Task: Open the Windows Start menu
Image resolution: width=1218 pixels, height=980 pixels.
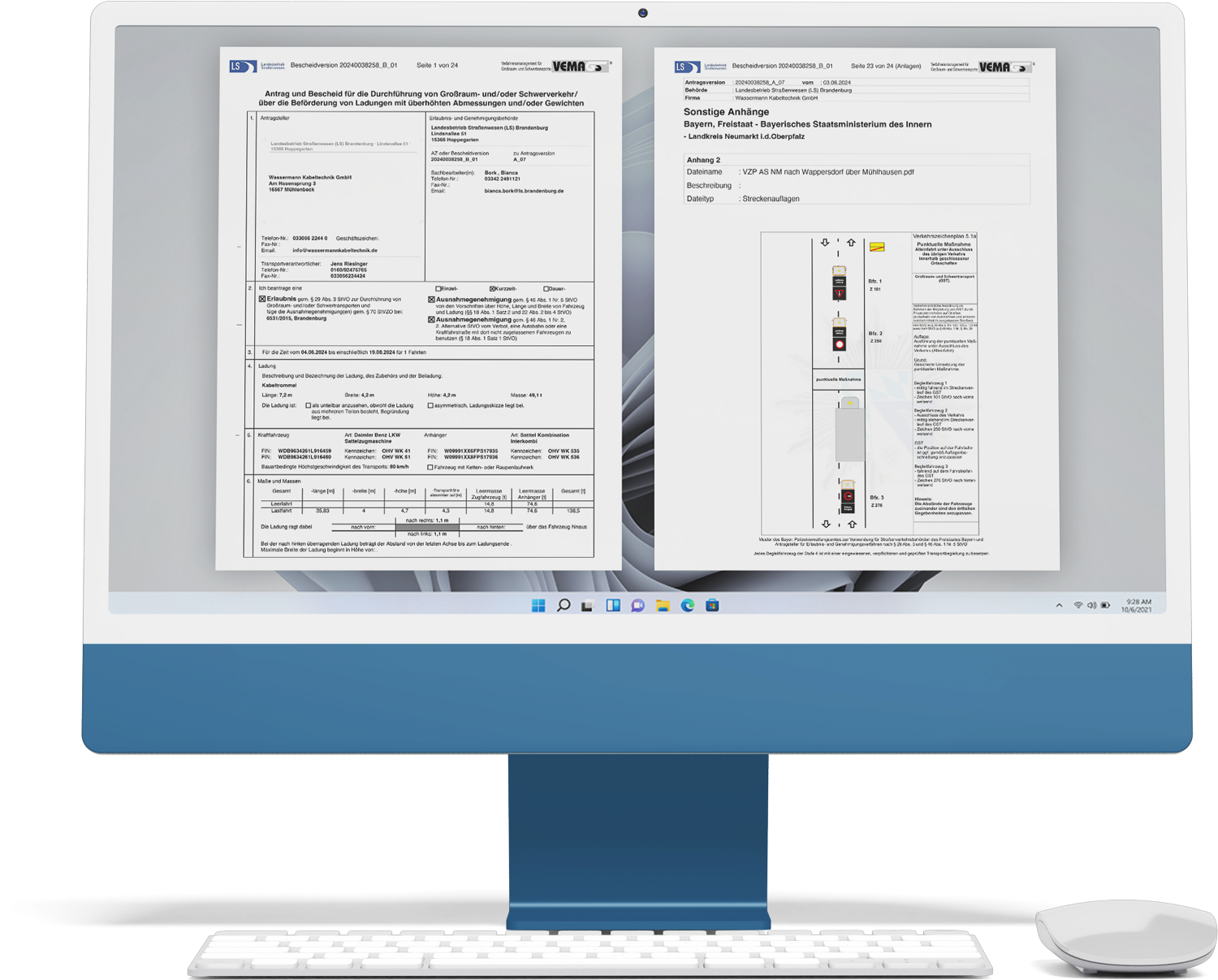Action: [538, 606]
